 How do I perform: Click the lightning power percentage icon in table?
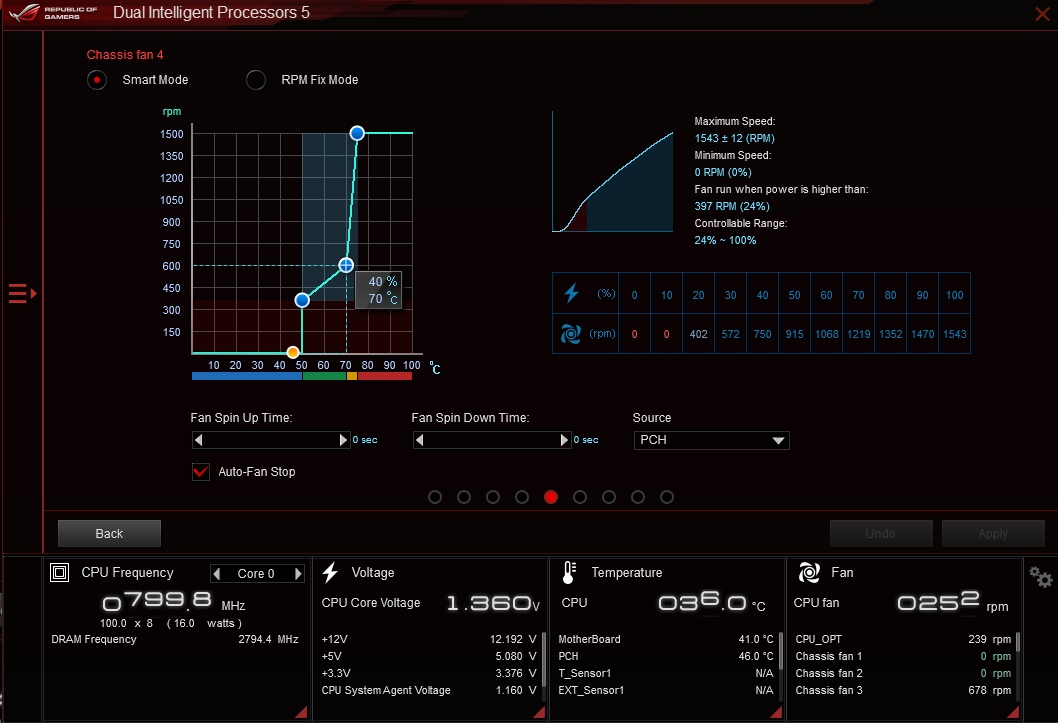coord(572,293)
